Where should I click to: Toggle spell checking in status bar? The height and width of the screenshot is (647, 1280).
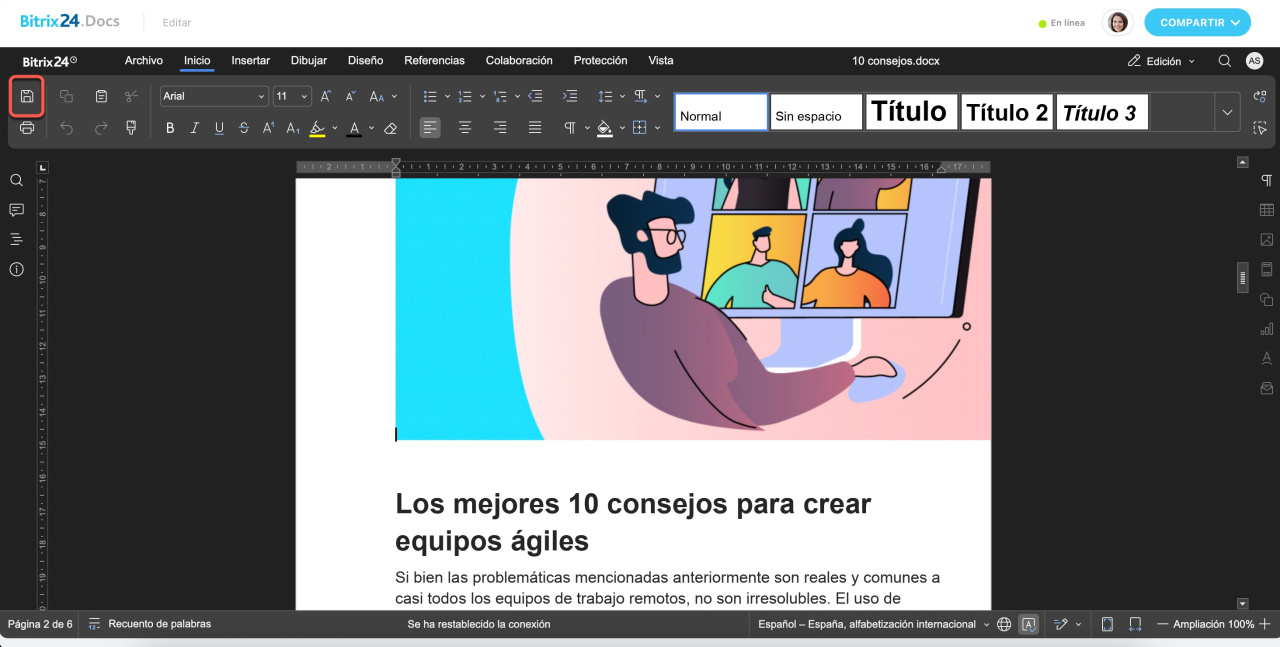[1029, 624]
